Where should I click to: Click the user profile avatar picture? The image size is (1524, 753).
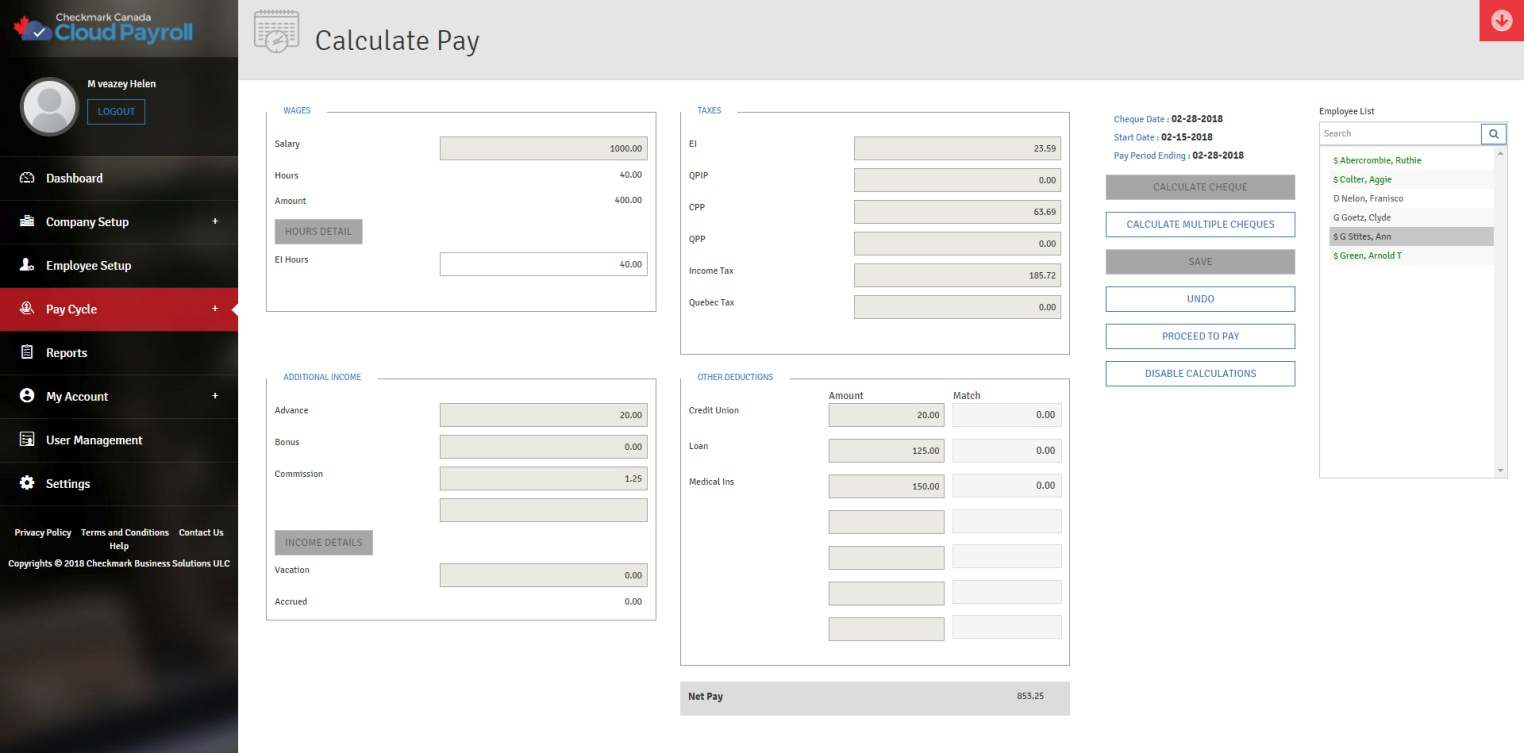point(49,107)
